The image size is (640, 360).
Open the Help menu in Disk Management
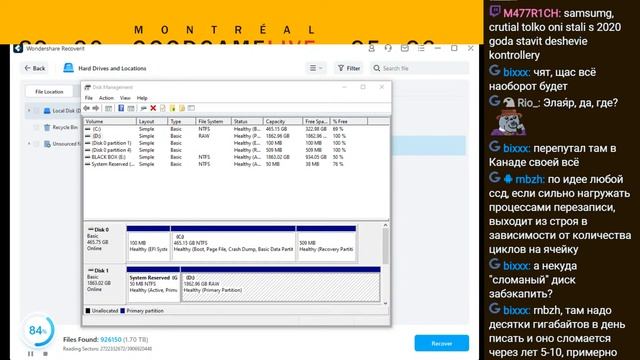coord(142,98)
